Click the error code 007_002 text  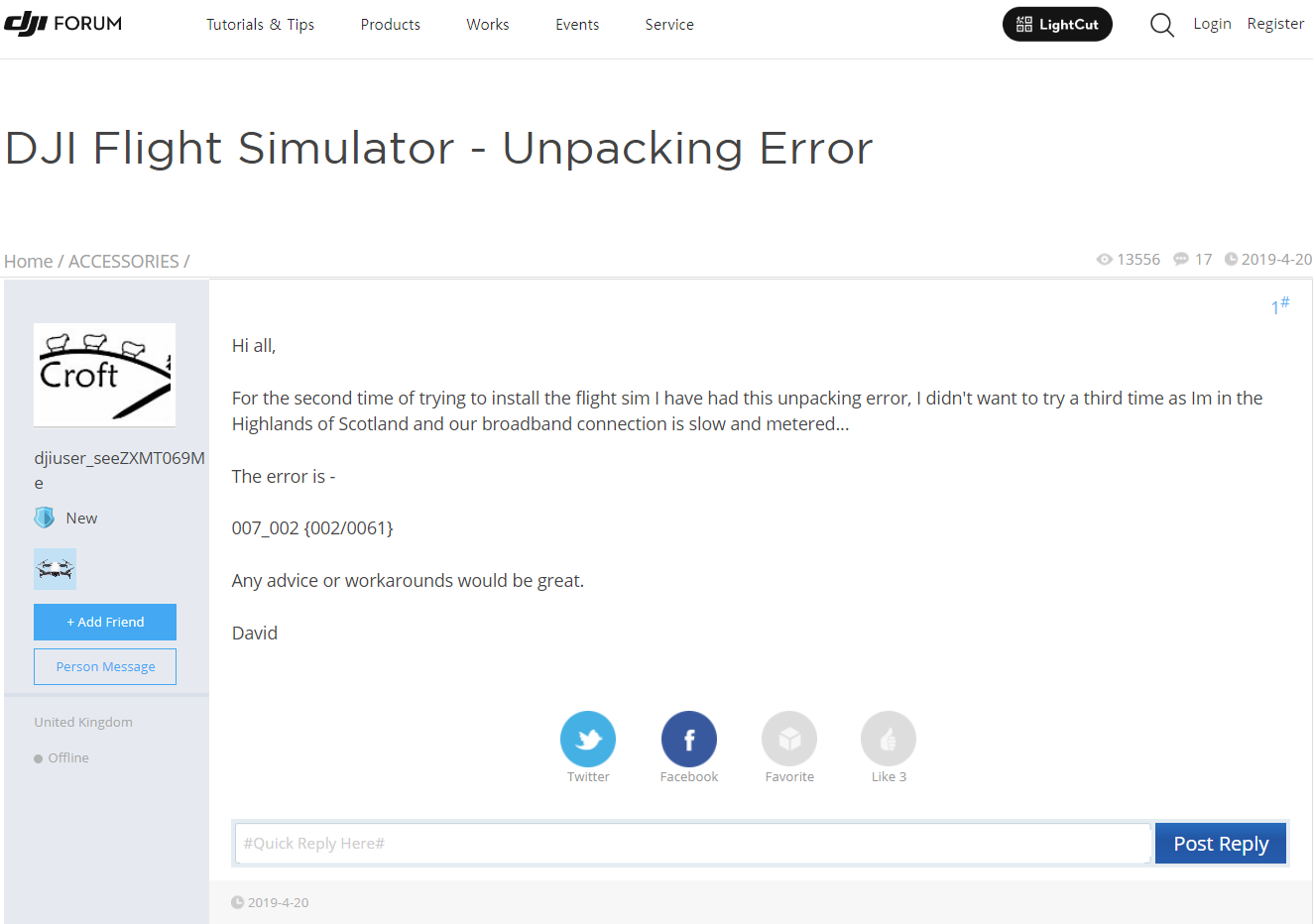point(312,528)
